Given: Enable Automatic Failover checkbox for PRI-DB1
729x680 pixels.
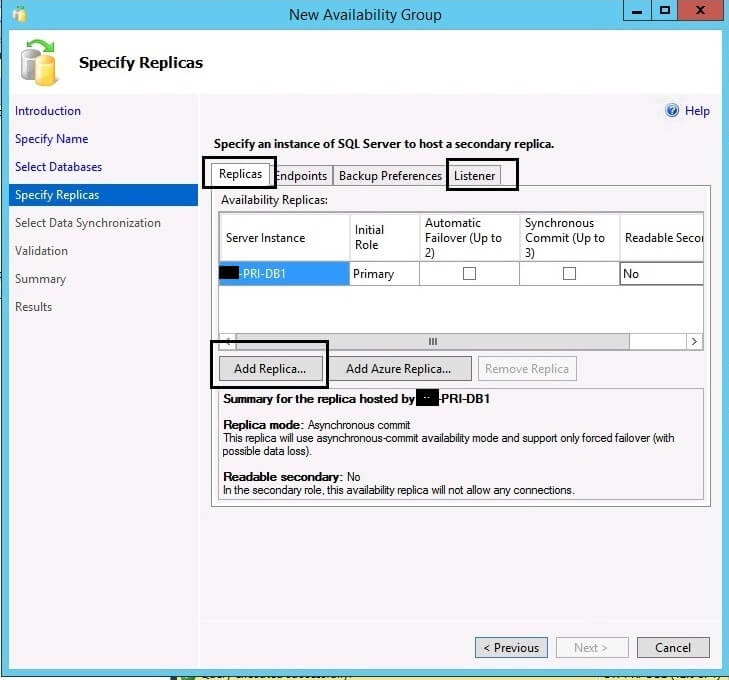Looking at the screenshot, I should click(x=469, y=274).
